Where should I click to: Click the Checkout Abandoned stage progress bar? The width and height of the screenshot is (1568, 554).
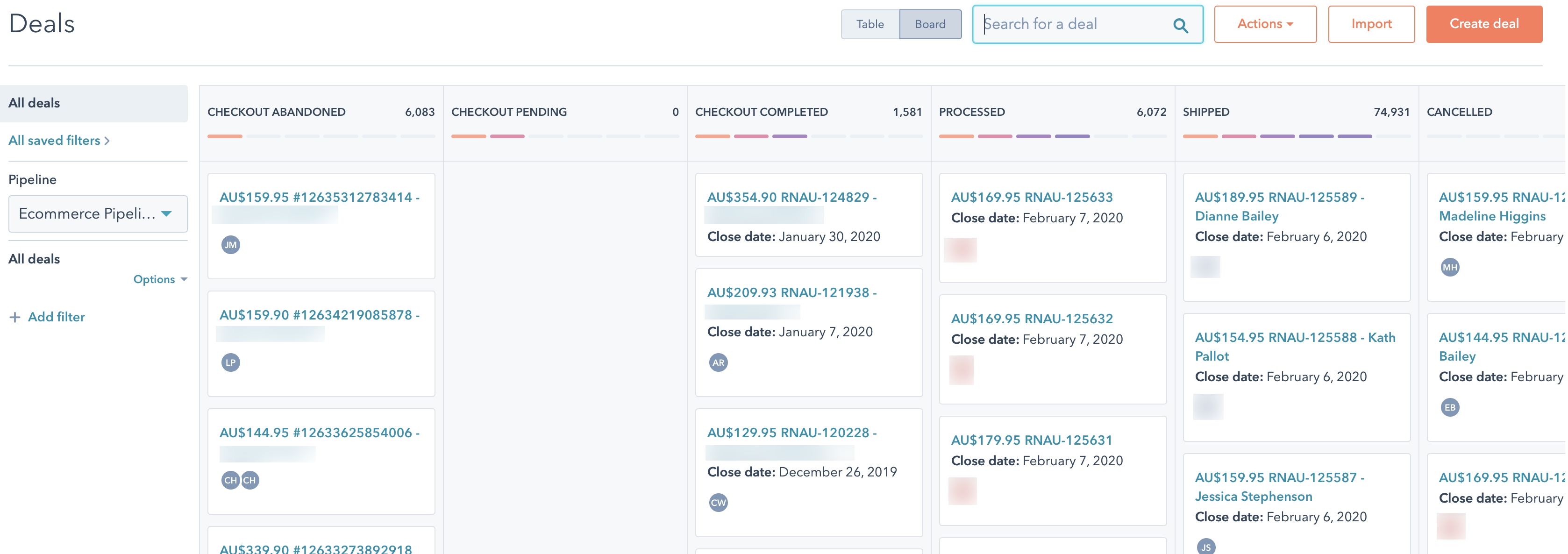click(x=321, y=136)
